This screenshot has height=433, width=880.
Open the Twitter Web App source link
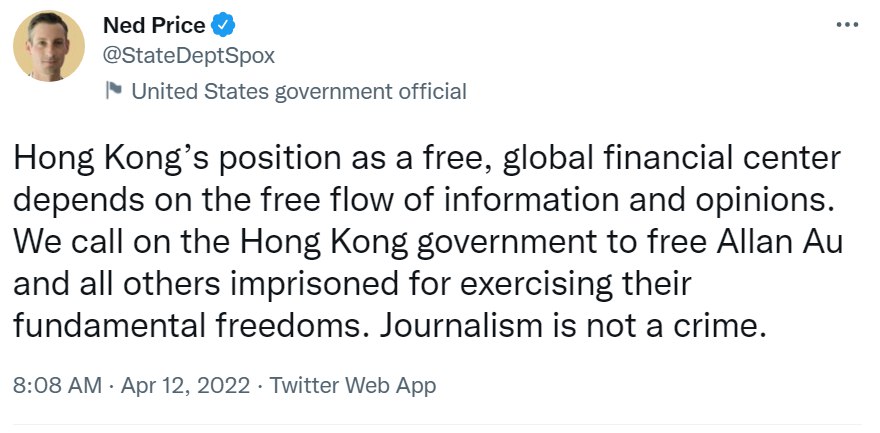[x=354, y=385]
